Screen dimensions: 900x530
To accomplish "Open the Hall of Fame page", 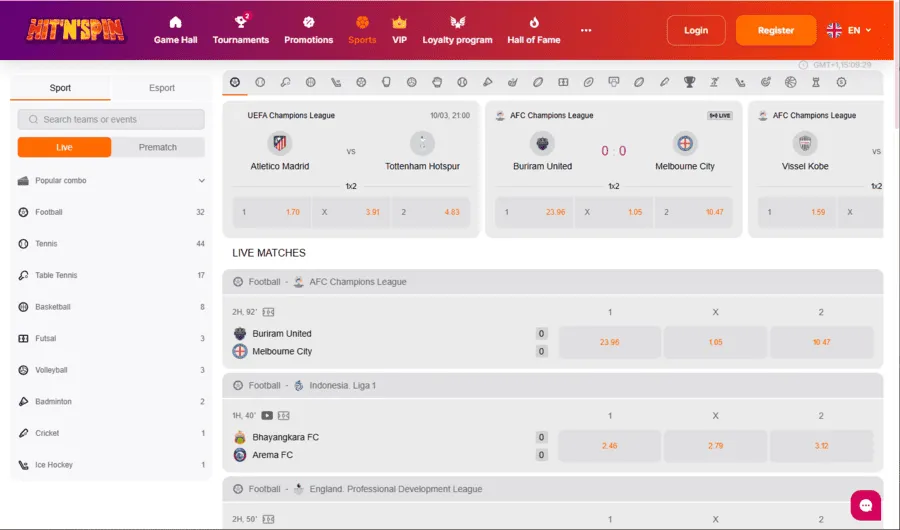I will 534,30.
